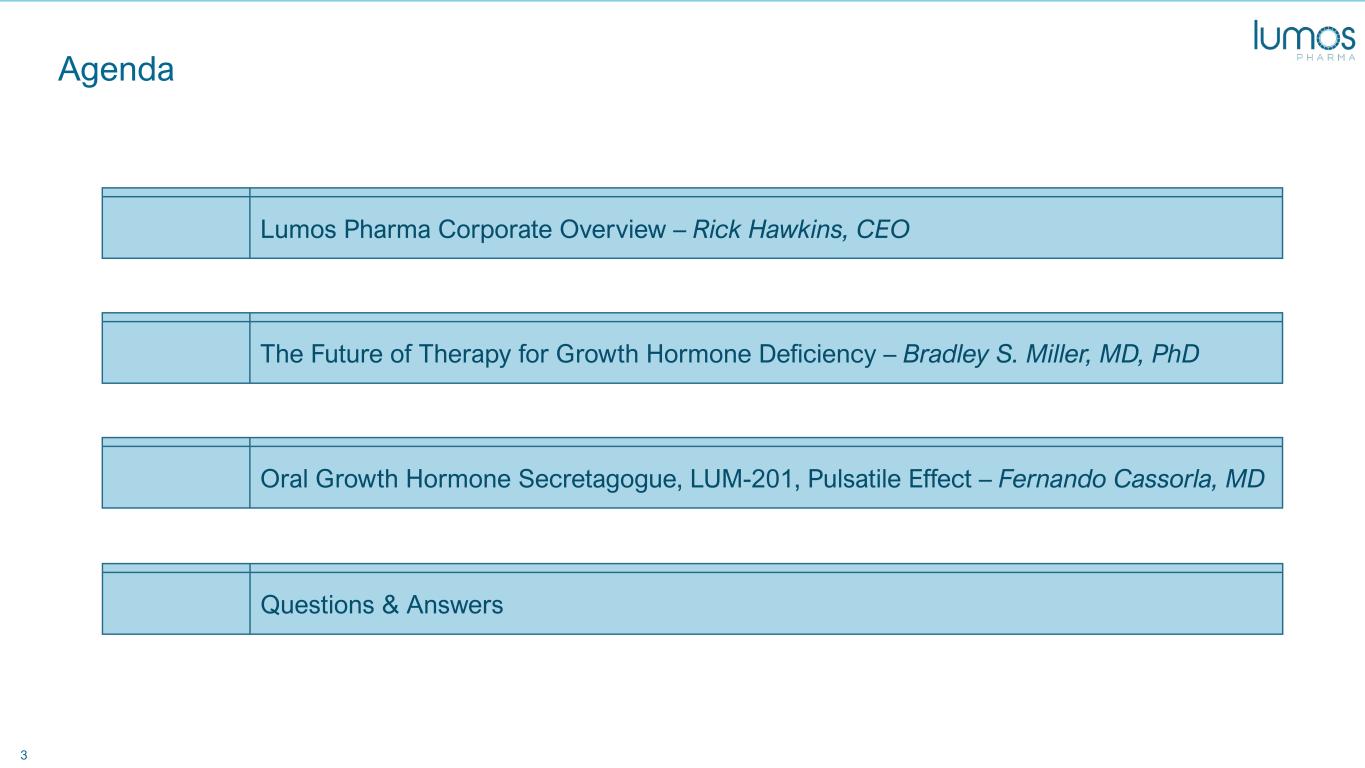Click the thin header strip above Questions & Answers
This screenshot has width=1365, height=768.
pos(765,567)
